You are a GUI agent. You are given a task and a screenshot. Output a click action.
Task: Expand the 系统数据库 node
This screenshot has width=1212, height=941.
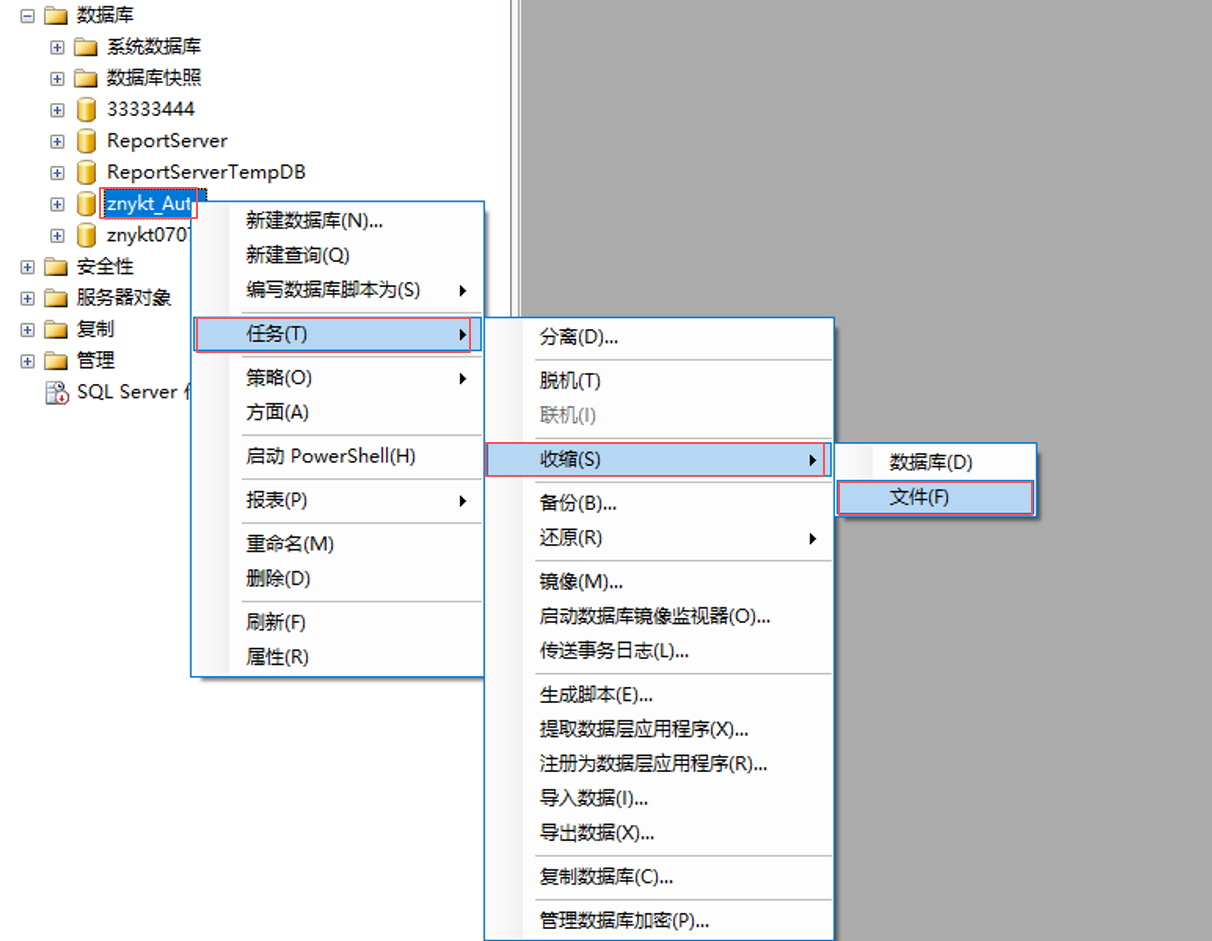(x=57, y=47)
